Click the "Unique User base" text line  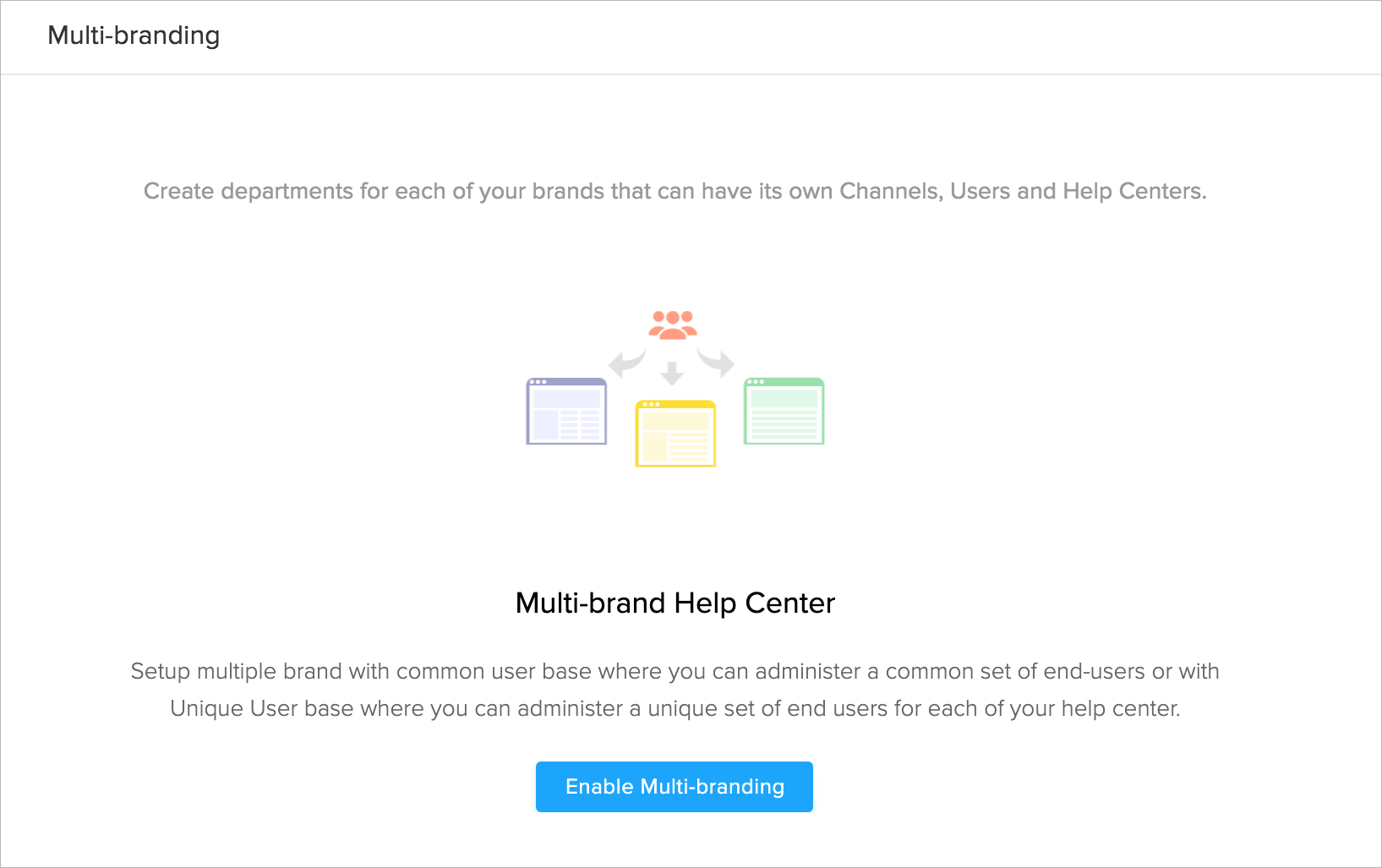coord(675,708)
